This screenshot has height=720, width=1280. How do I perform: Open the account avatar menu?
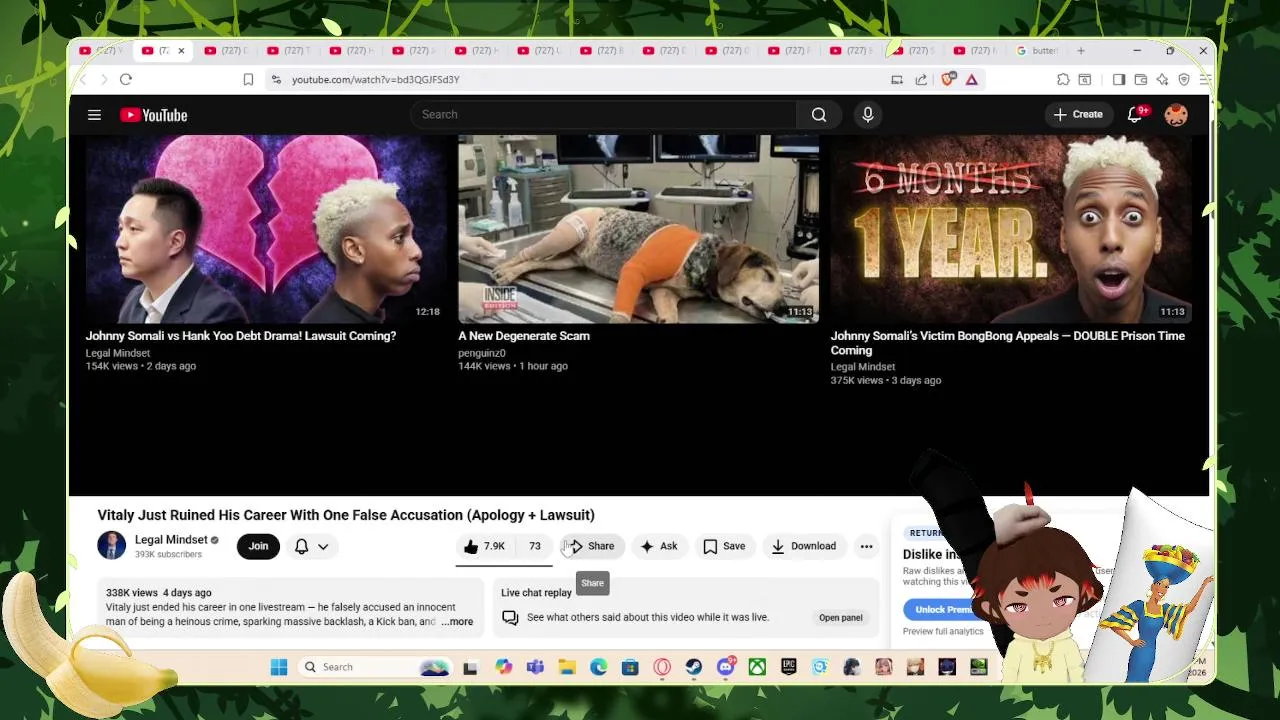[1176, 115]
